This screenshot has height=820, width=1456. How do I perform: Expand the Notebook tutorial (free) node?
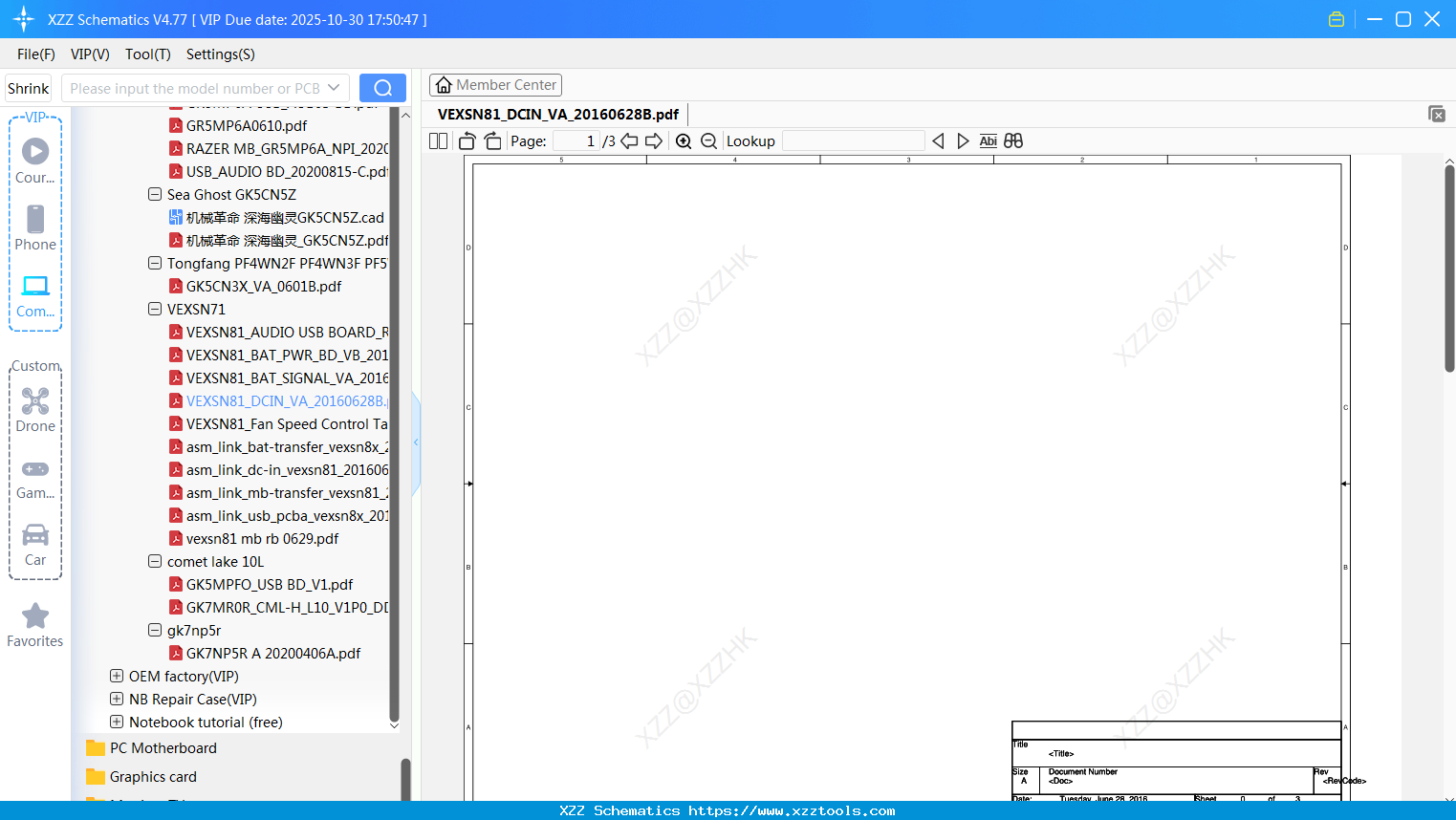click(x=117, y=722)
